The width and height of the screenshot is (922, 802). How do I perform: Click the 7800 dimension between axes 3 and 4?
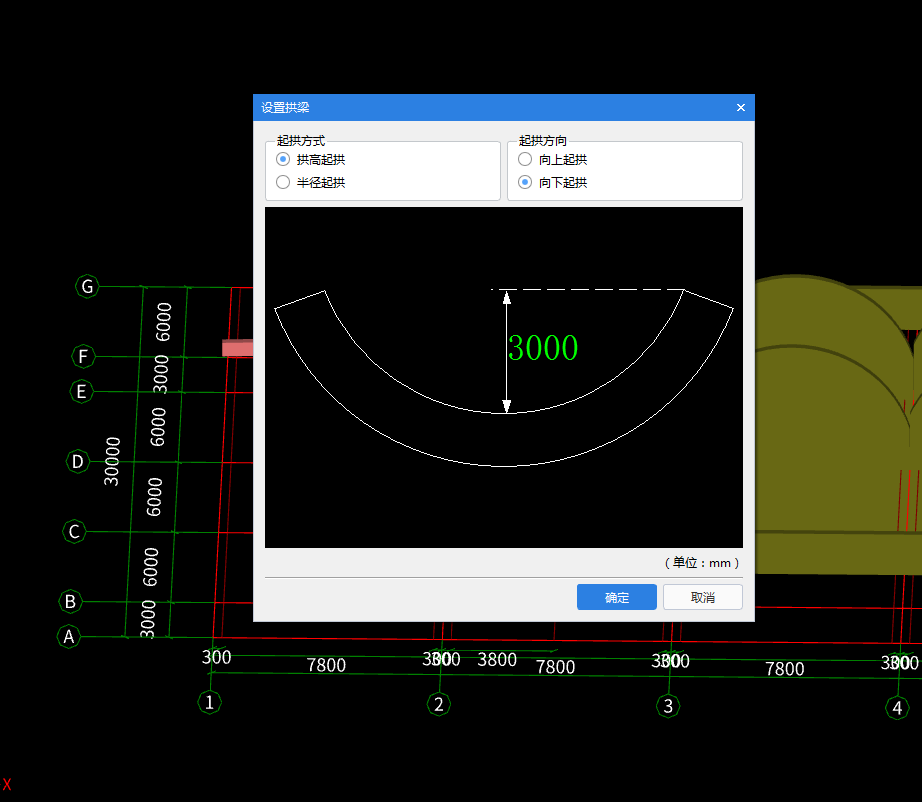pos(784,669)
